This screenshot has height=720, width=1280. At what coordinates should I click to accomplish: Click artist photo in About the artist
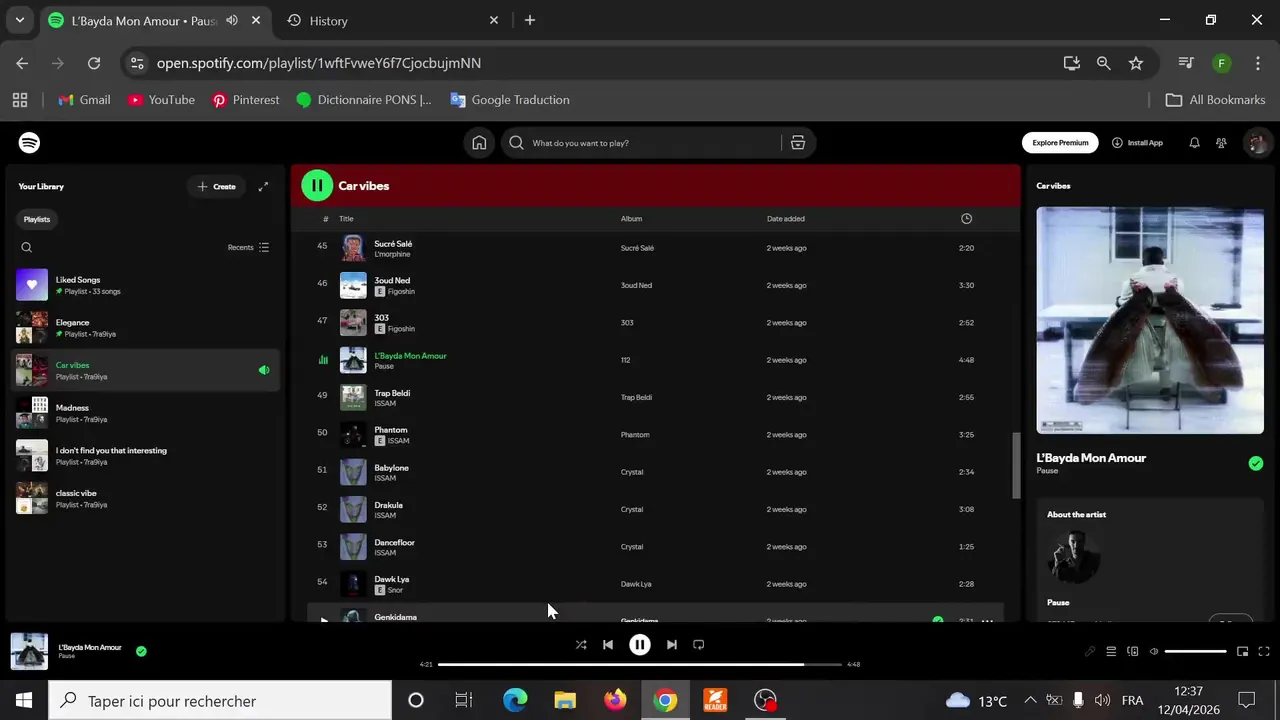pyautogui.click(x=1074, y=557)
